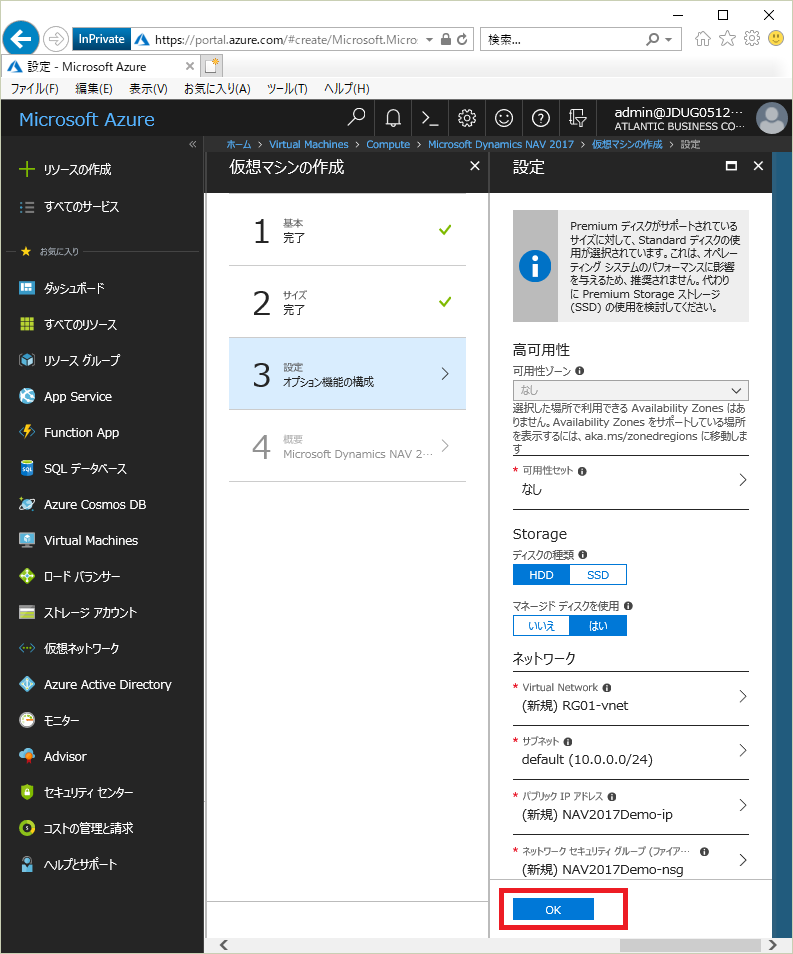Image resolution: width=793 pixels, height=954 pixels.
Task: Open the ツール(T) menu
Action: [287, 89]
